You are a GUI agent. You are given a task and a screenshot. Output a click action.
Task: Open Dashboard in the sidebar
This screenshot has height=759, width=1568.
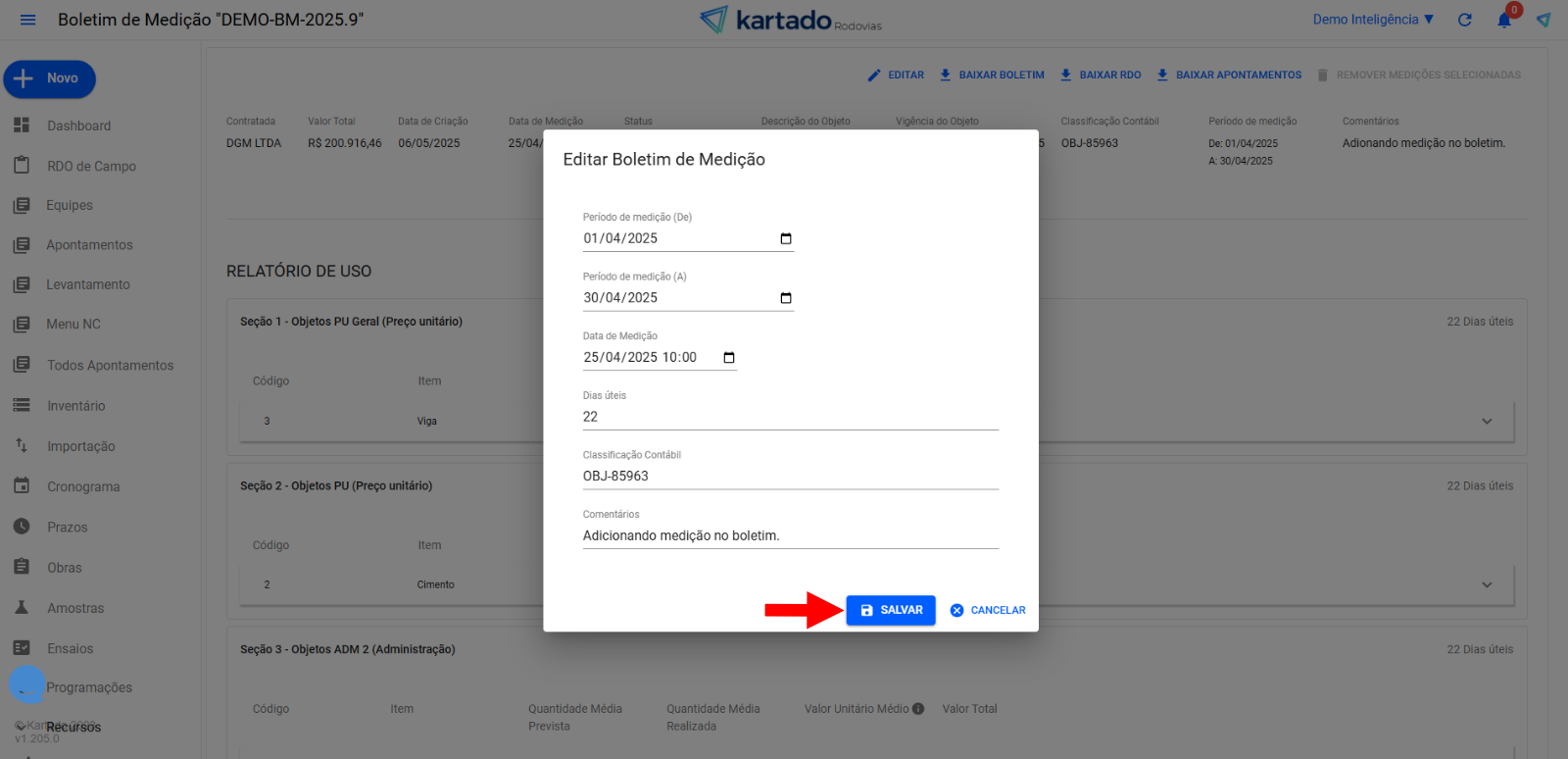click(78, 126)
